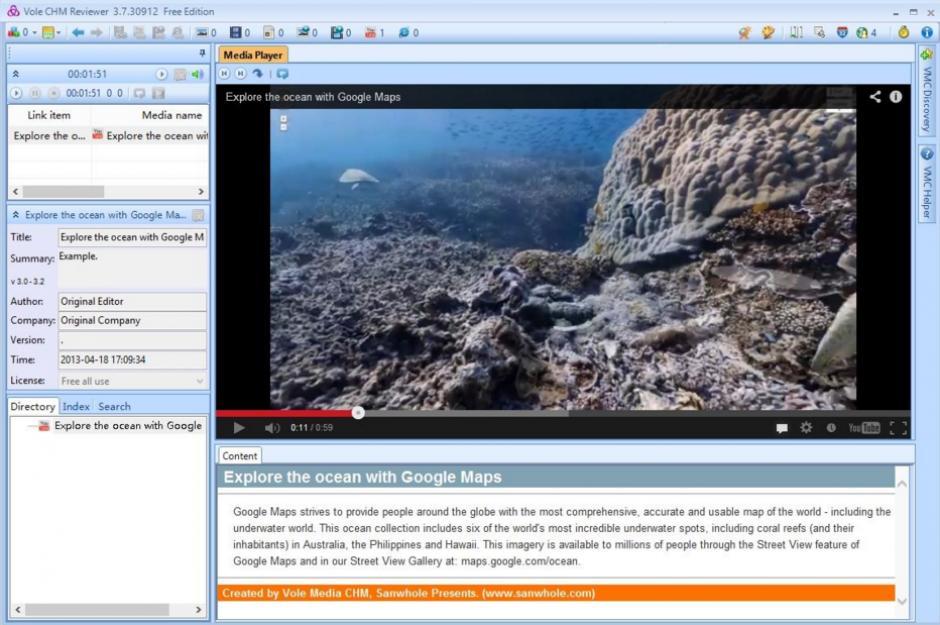This screenshot has width=940, height=625.
Task: Click the Author field with Original Editor
Action: (x=132, y=301)
